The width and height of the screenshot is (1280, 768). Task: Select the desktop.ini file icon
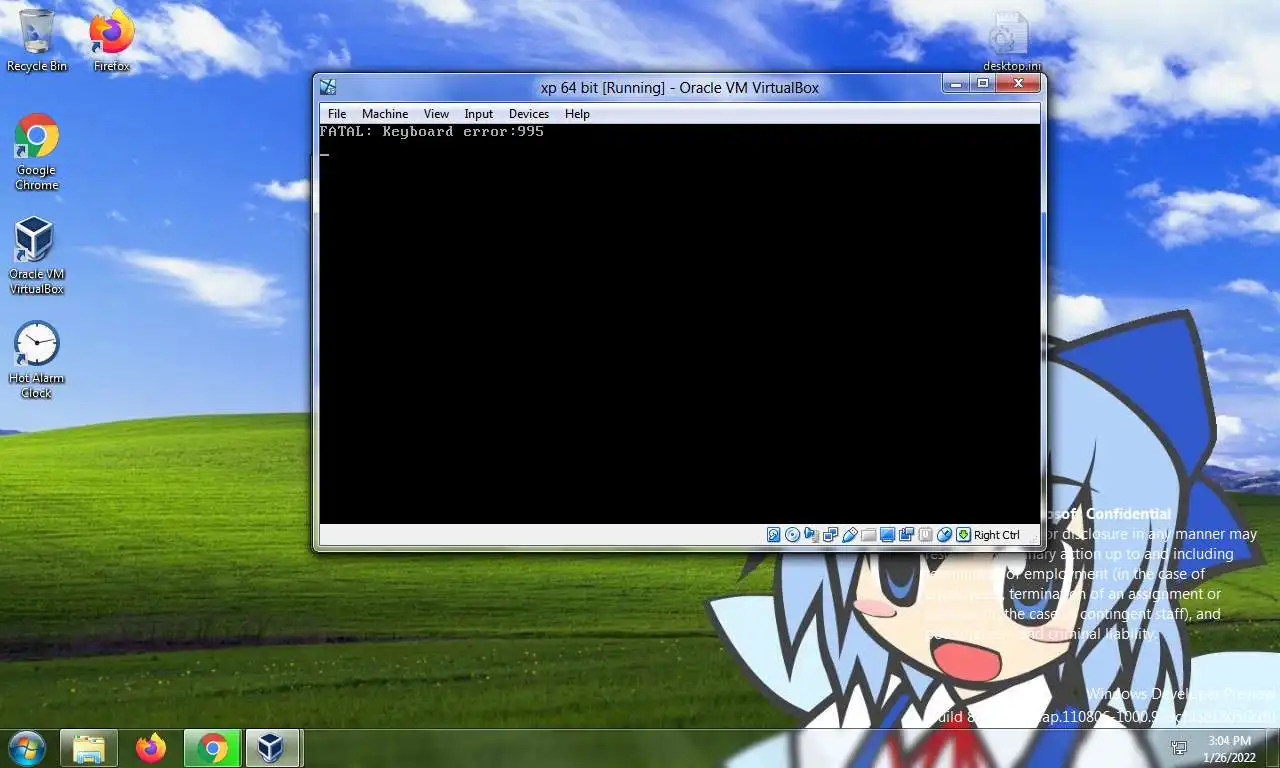[1011, 42]
